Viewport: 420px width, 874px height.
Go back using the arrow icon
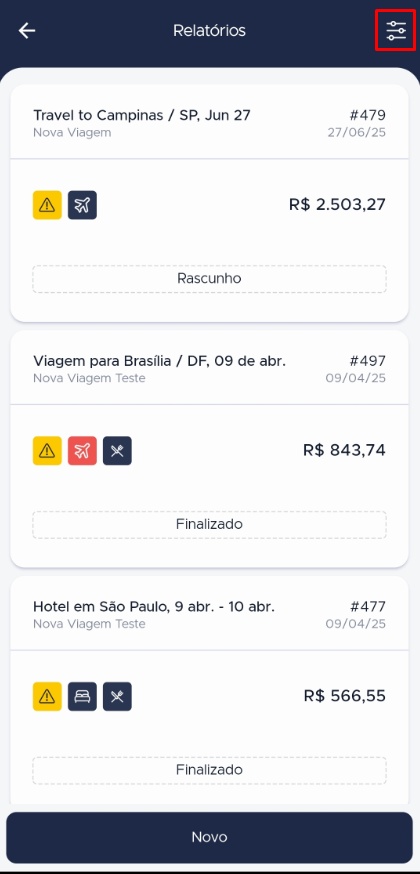27,31
